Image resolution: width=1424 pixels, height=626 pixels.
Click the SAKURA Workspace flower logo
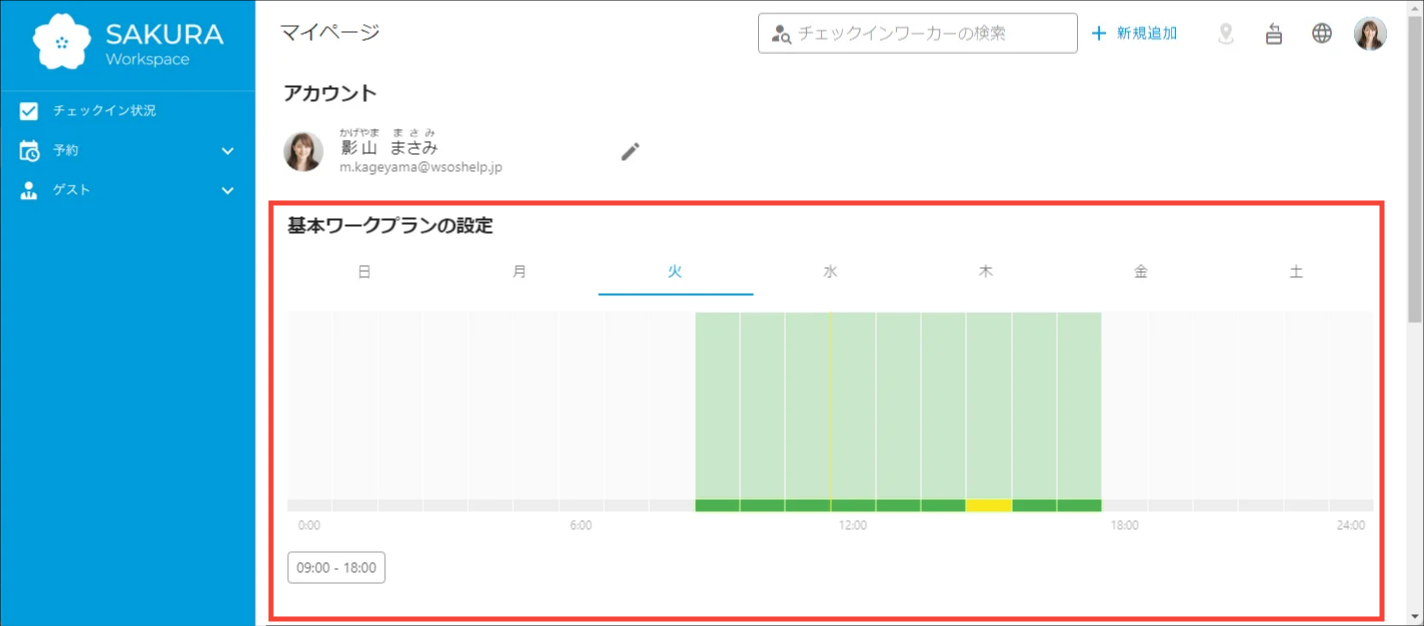(x=62, y=43)
